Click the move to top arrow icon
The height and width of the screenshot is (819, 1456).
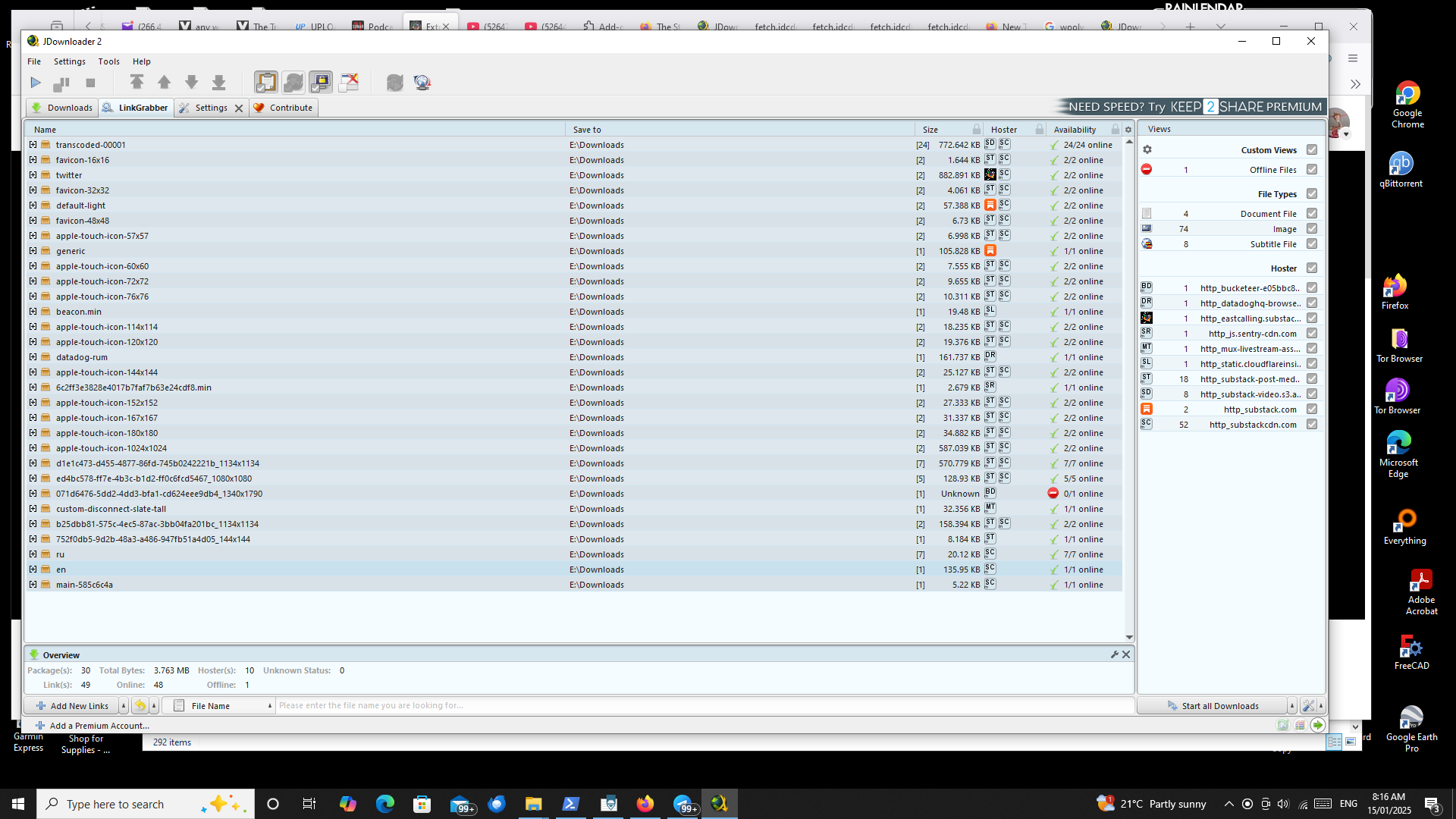click(x=136, y=82)
